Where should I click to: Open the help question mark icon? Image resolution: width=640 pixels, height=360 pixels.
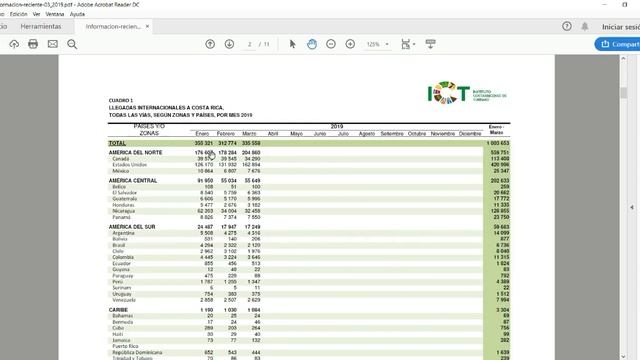(567, 26)
